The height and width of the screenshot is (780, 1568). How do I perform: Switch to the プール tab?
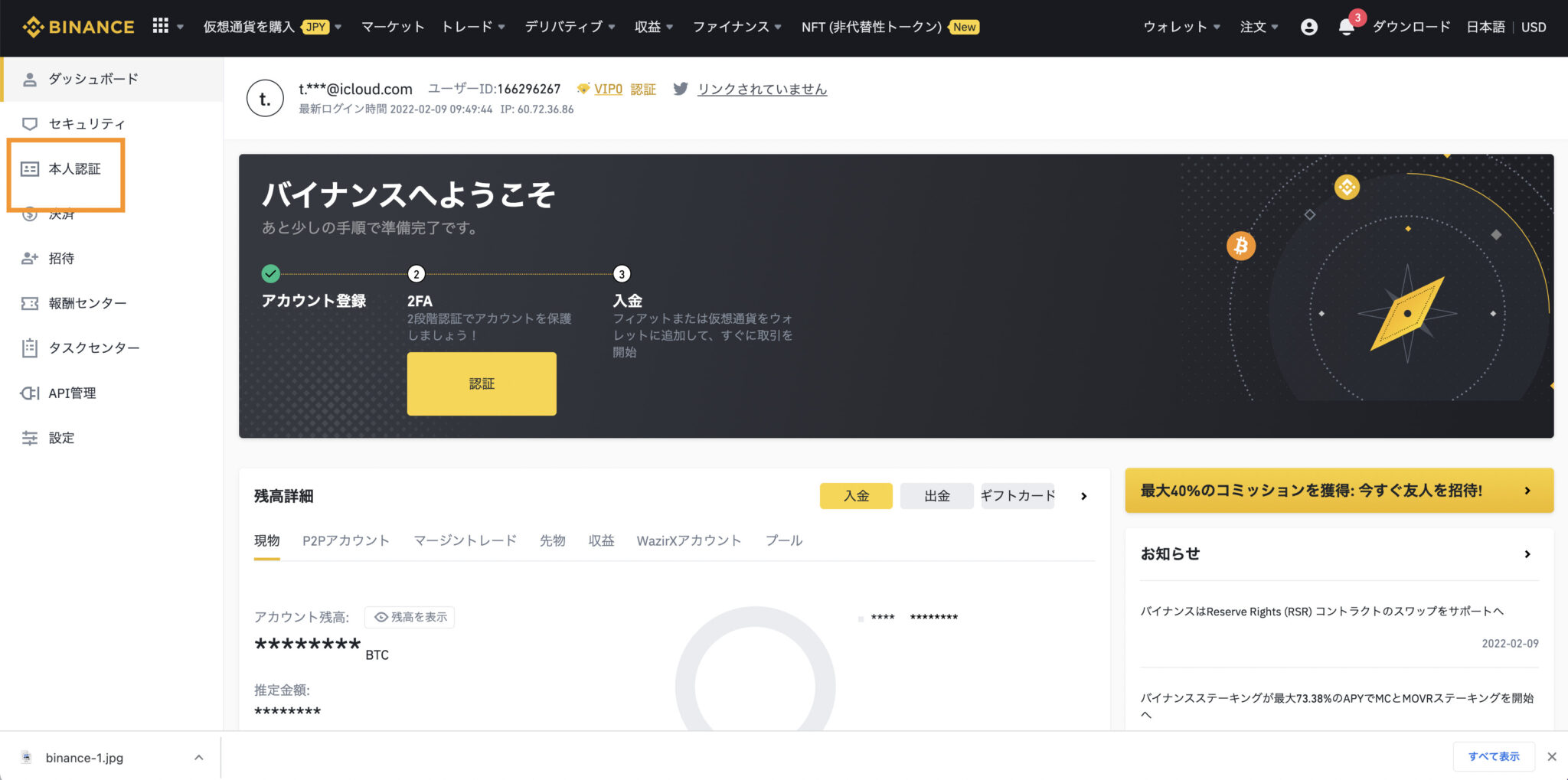tap(784, 541)
